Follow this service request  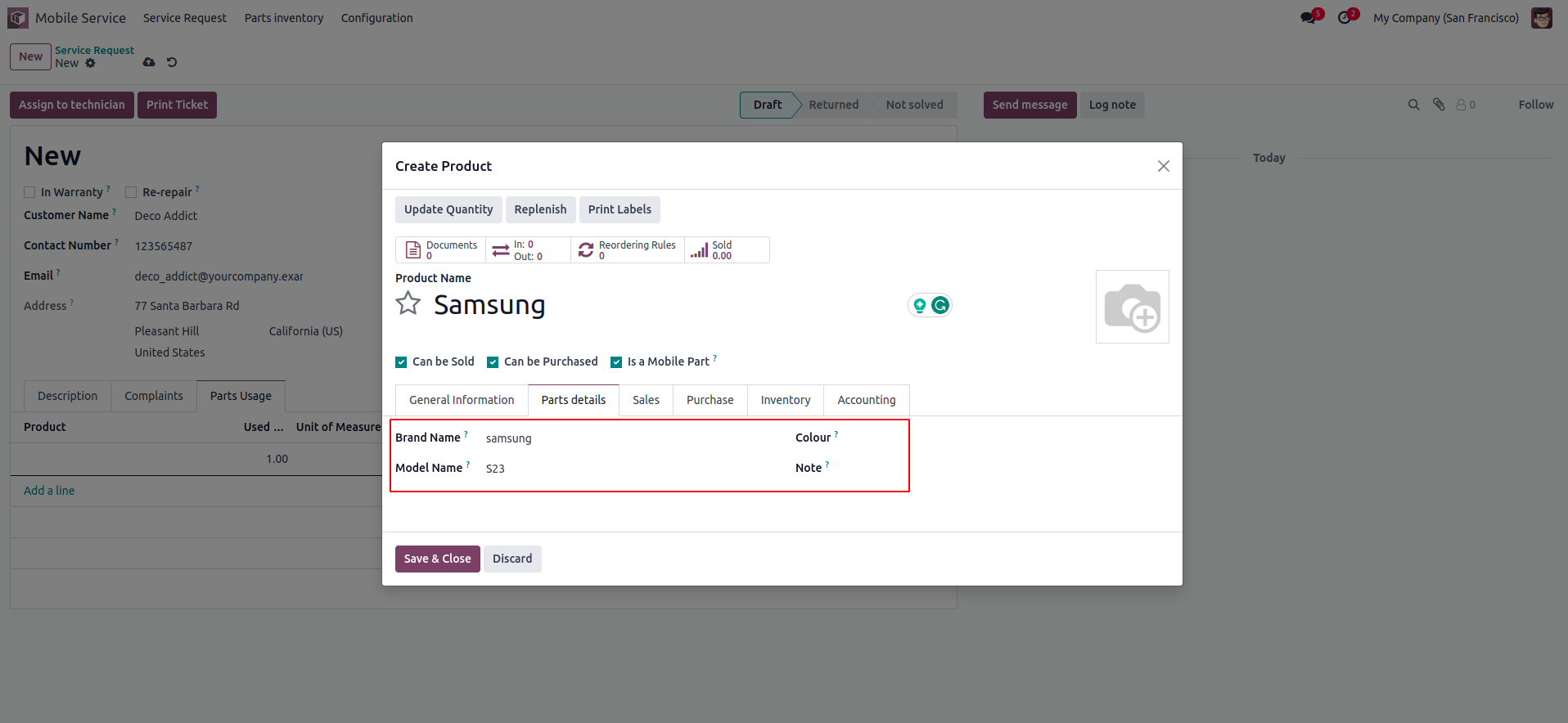(1536, 105)
